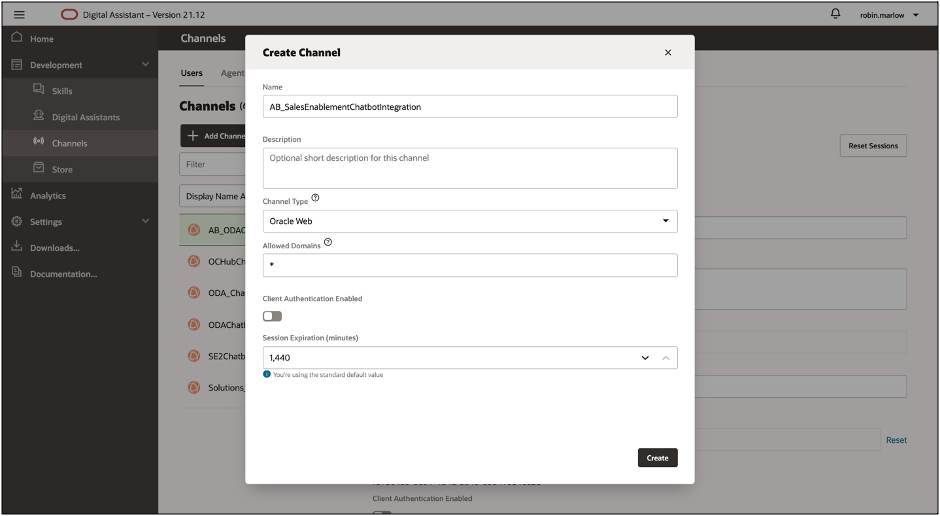Click the Digital Assistants icon
940x516 pixels.
point(38,115)
